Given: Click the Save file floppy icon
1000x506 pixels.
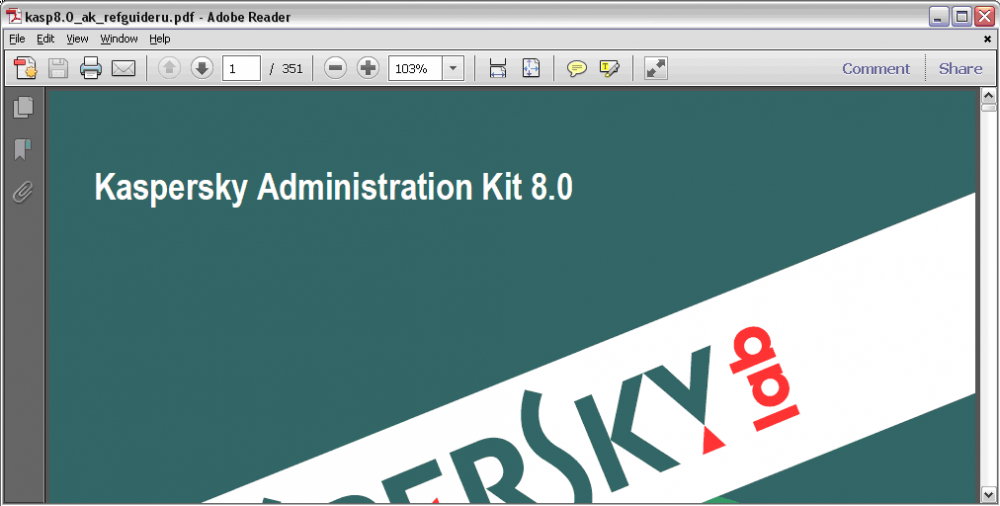Looking at the screenshot, I should pos(58,68).
